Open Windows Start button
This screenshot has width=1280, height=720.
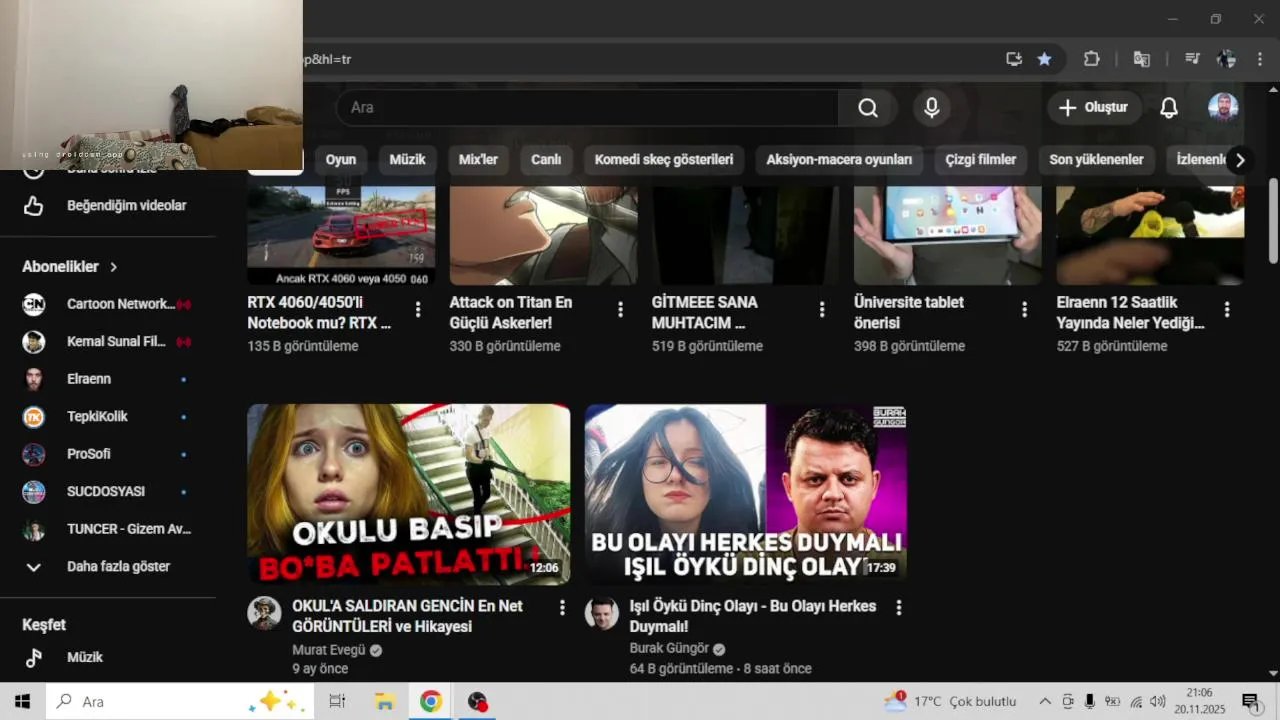pos(22,702)
